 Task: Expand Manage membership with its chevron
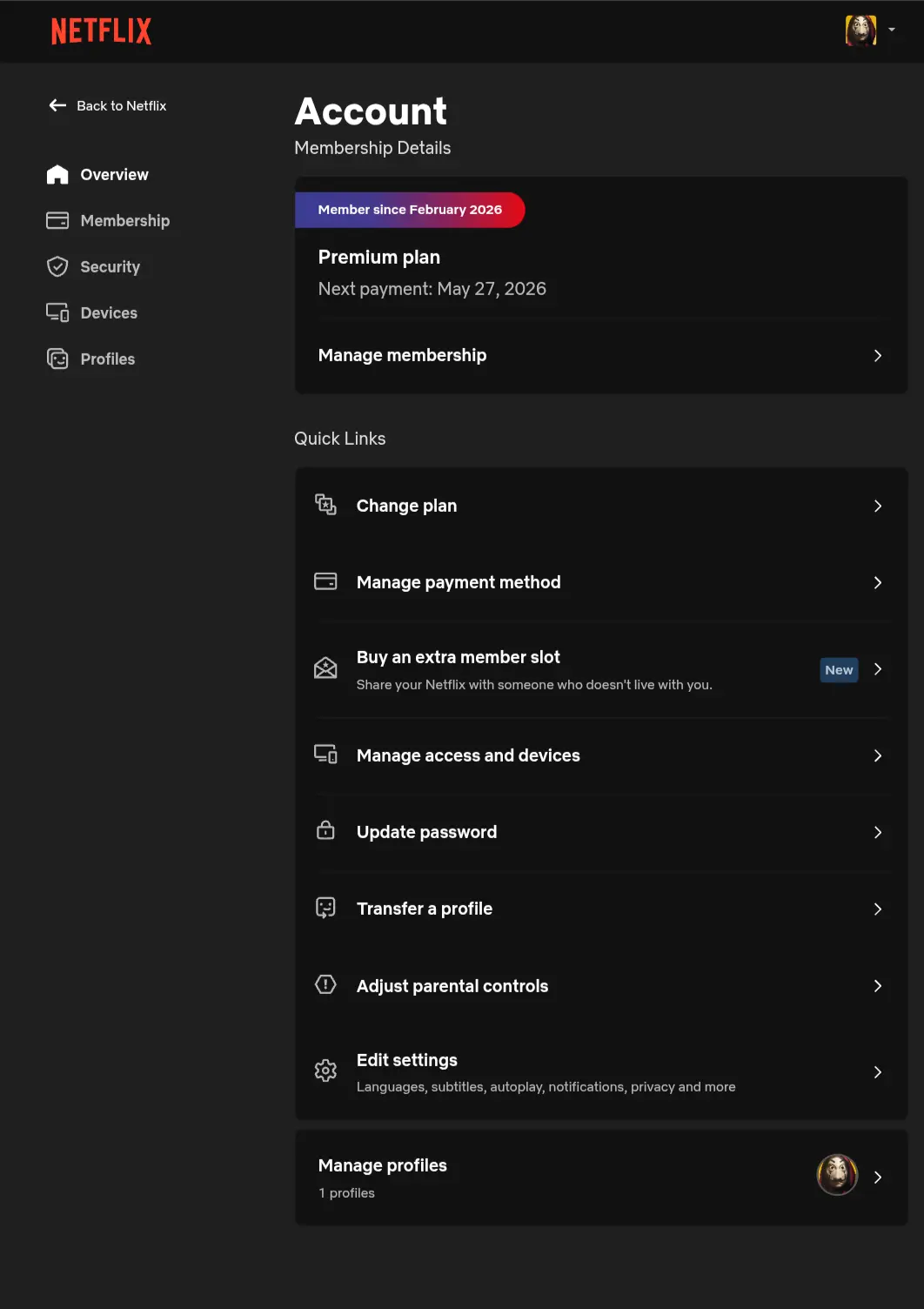tap(878, 355)
